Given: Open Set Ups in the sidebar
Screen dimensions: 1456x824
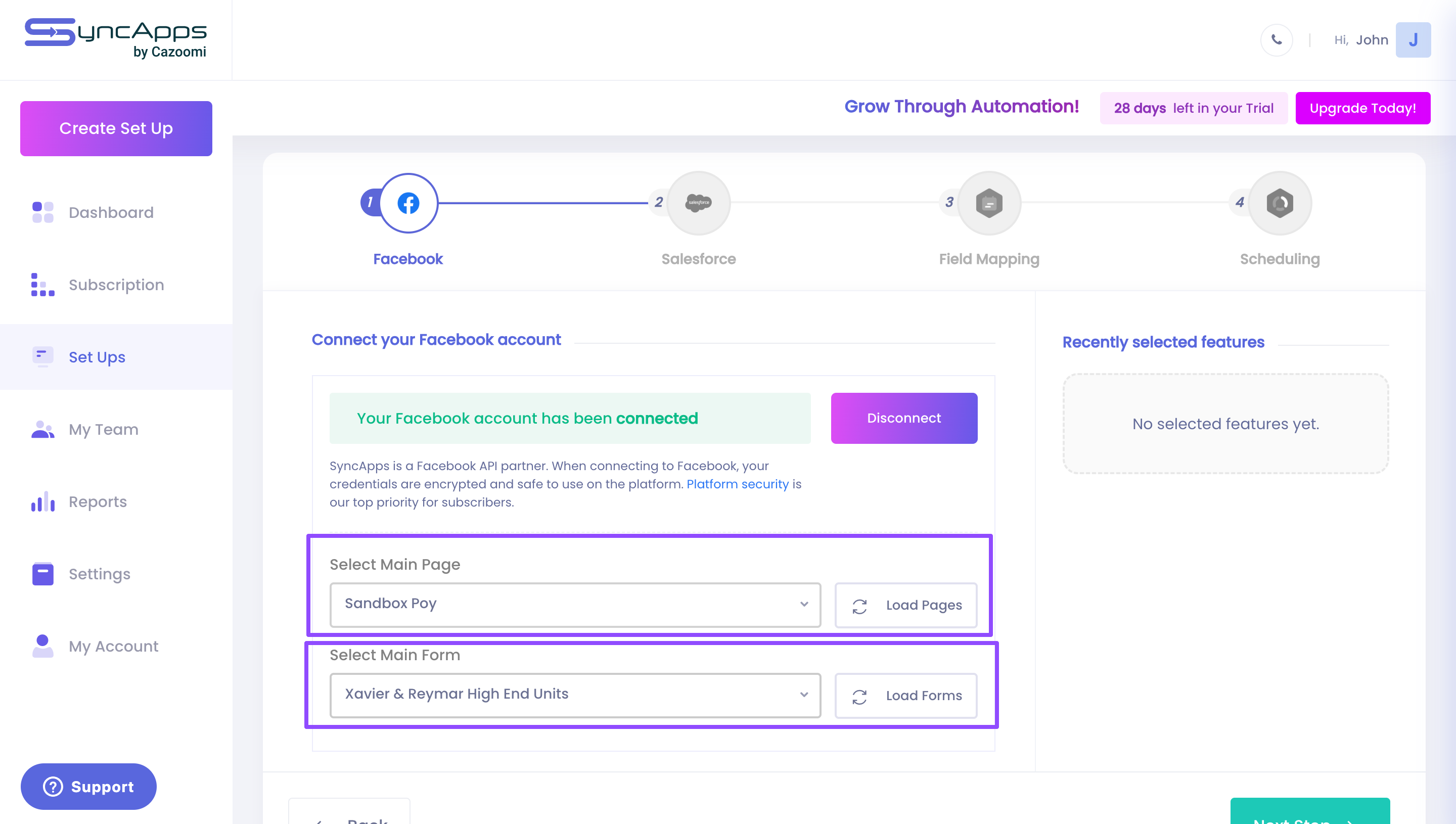Looking at the screenshot, I should click(x=116, y=356).
